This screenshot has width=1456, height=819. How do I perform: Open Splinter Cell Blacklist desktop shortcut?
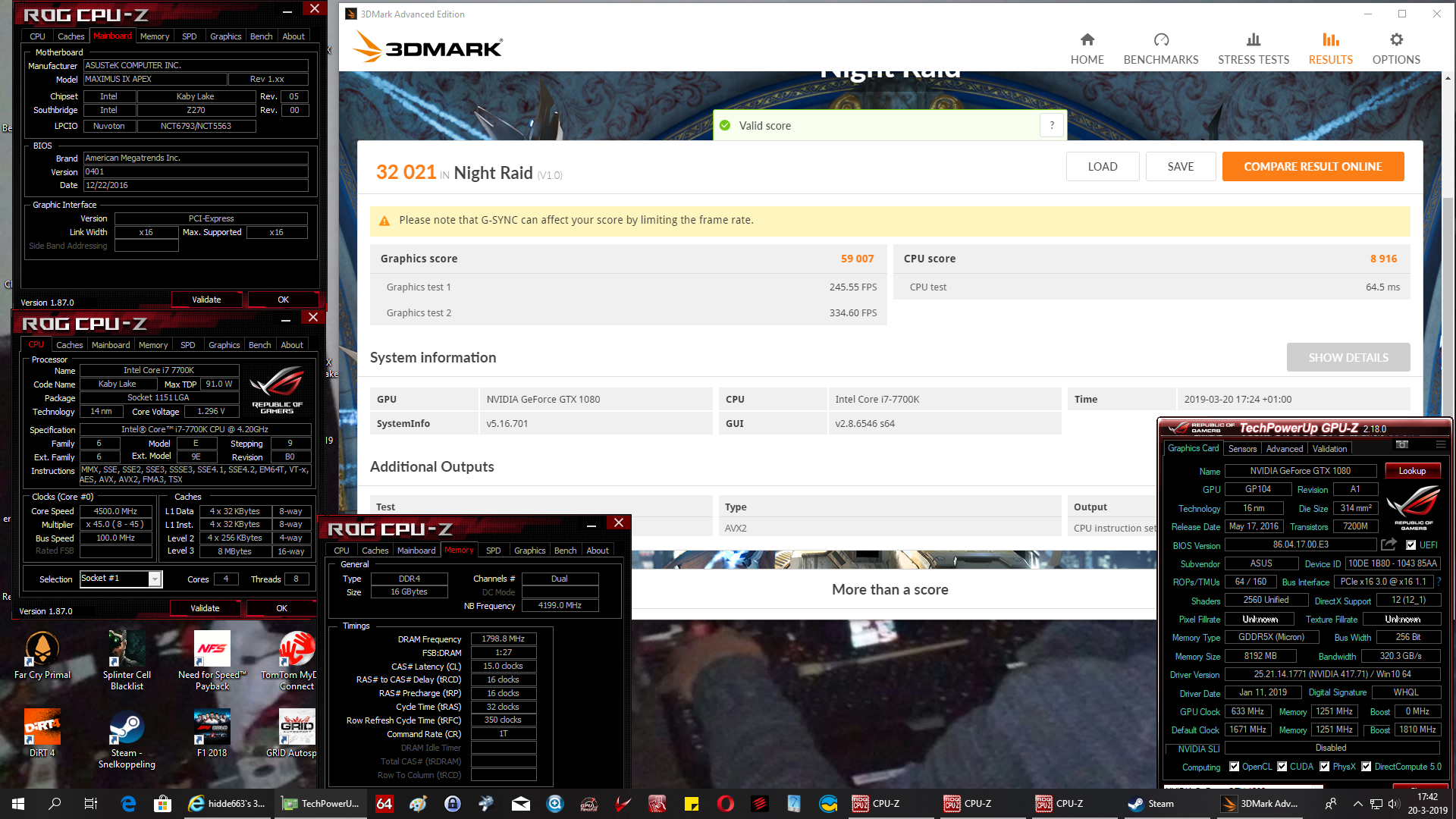tap(127, 660)
